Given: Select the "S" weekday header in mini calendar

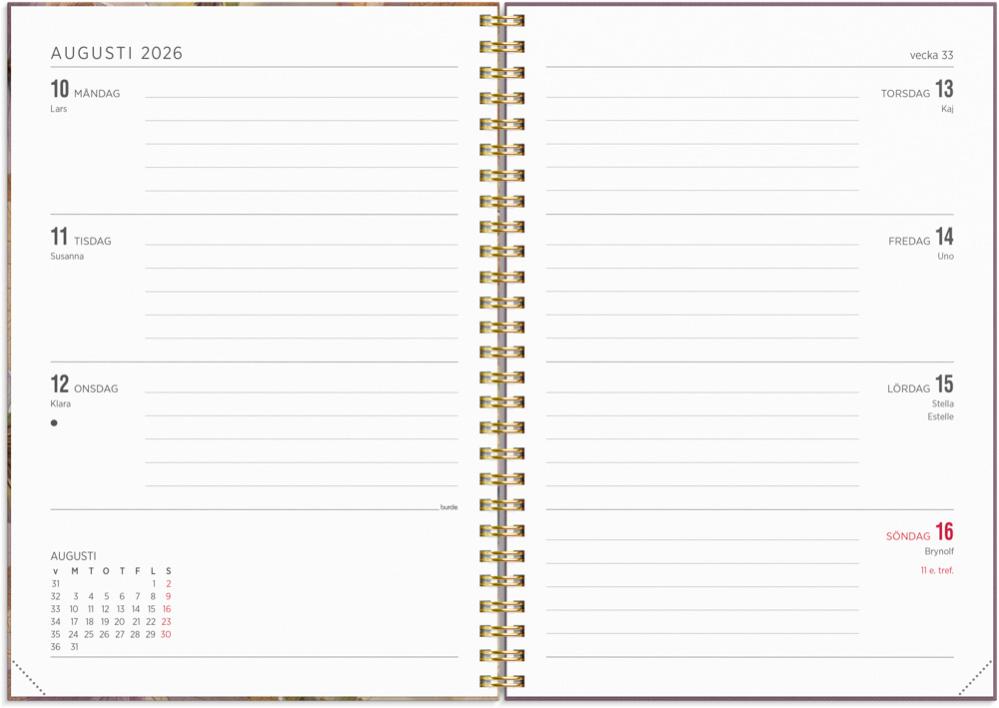Looking at the screenshot, I should click(x=168, y=571).
